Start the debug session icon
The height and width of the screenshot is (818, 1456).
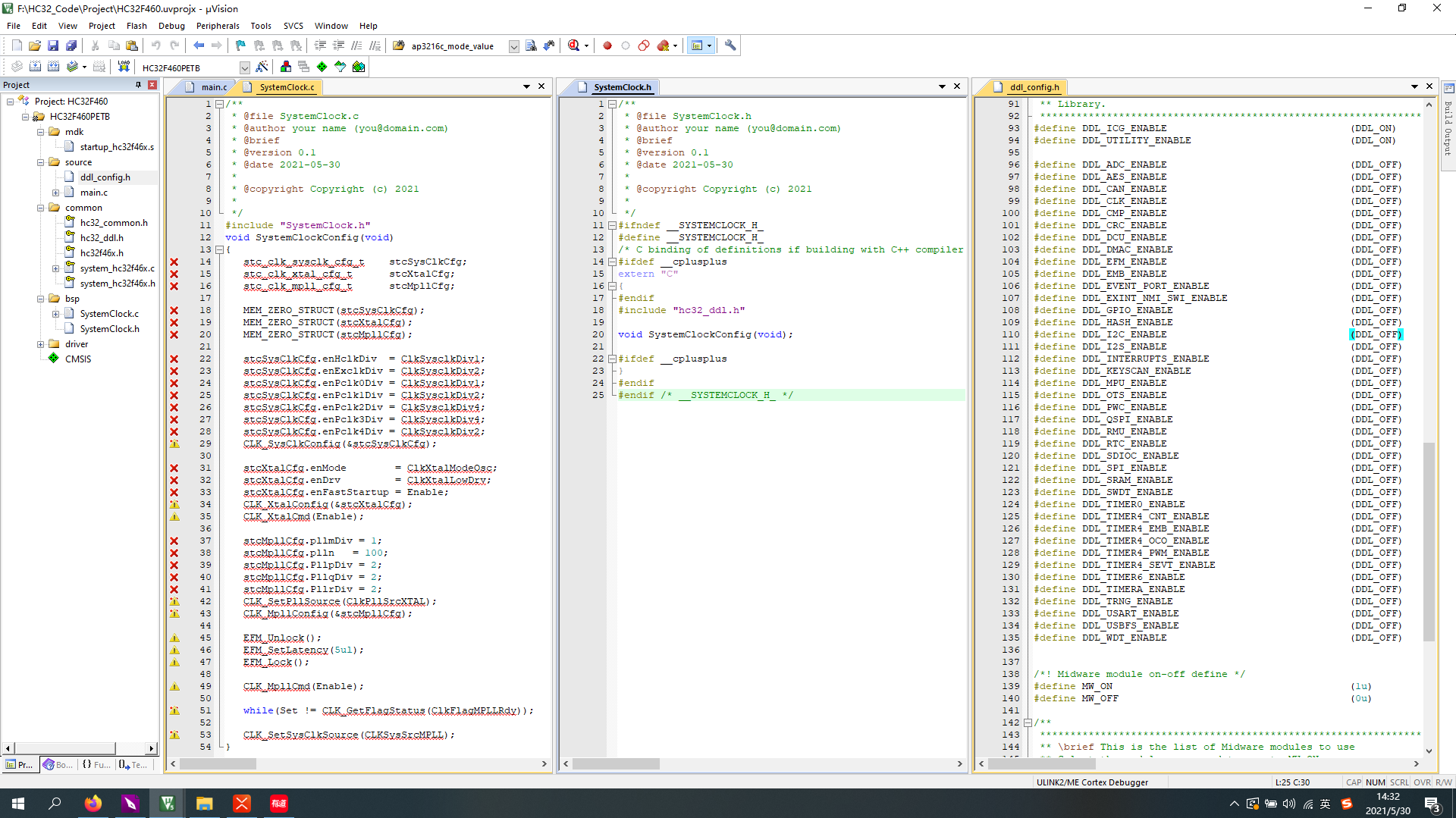point(574,46)
